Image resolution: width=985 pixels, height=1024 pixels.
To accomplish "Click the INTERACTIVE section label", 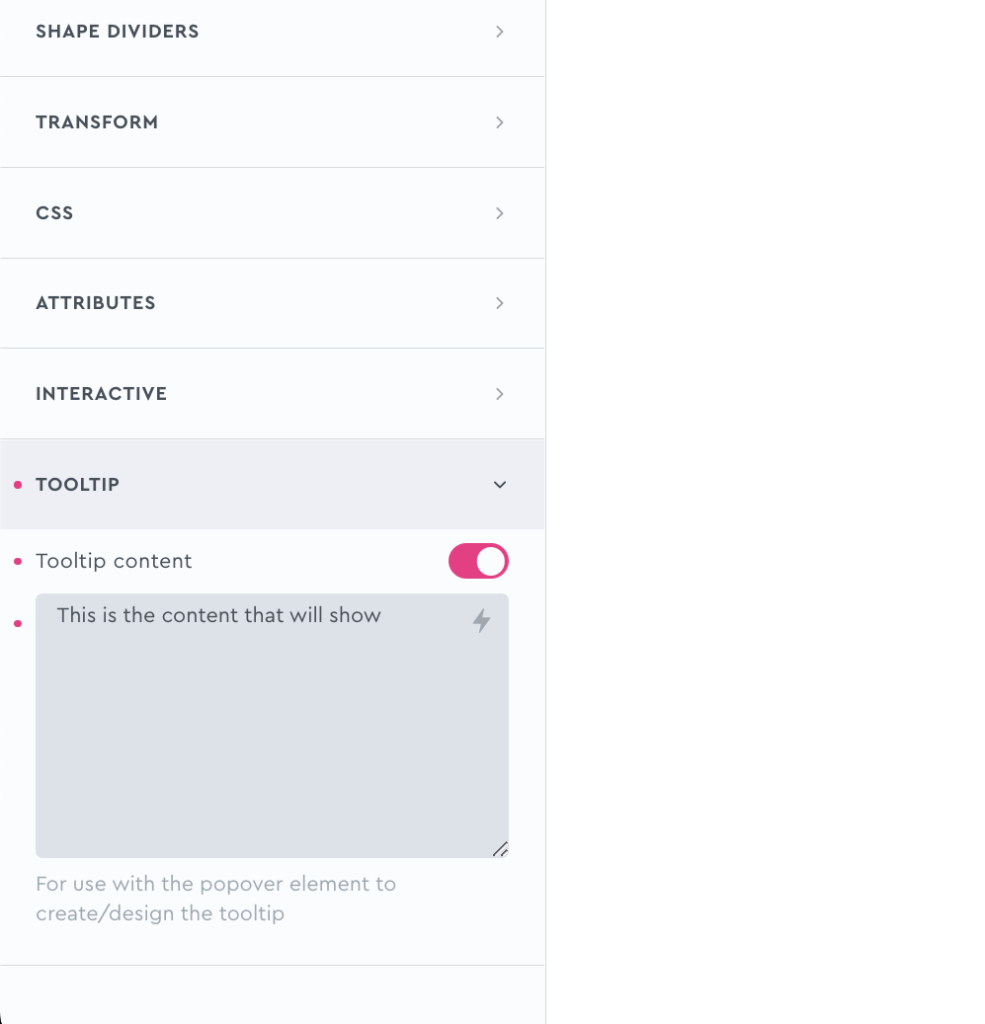I will 101,393.
